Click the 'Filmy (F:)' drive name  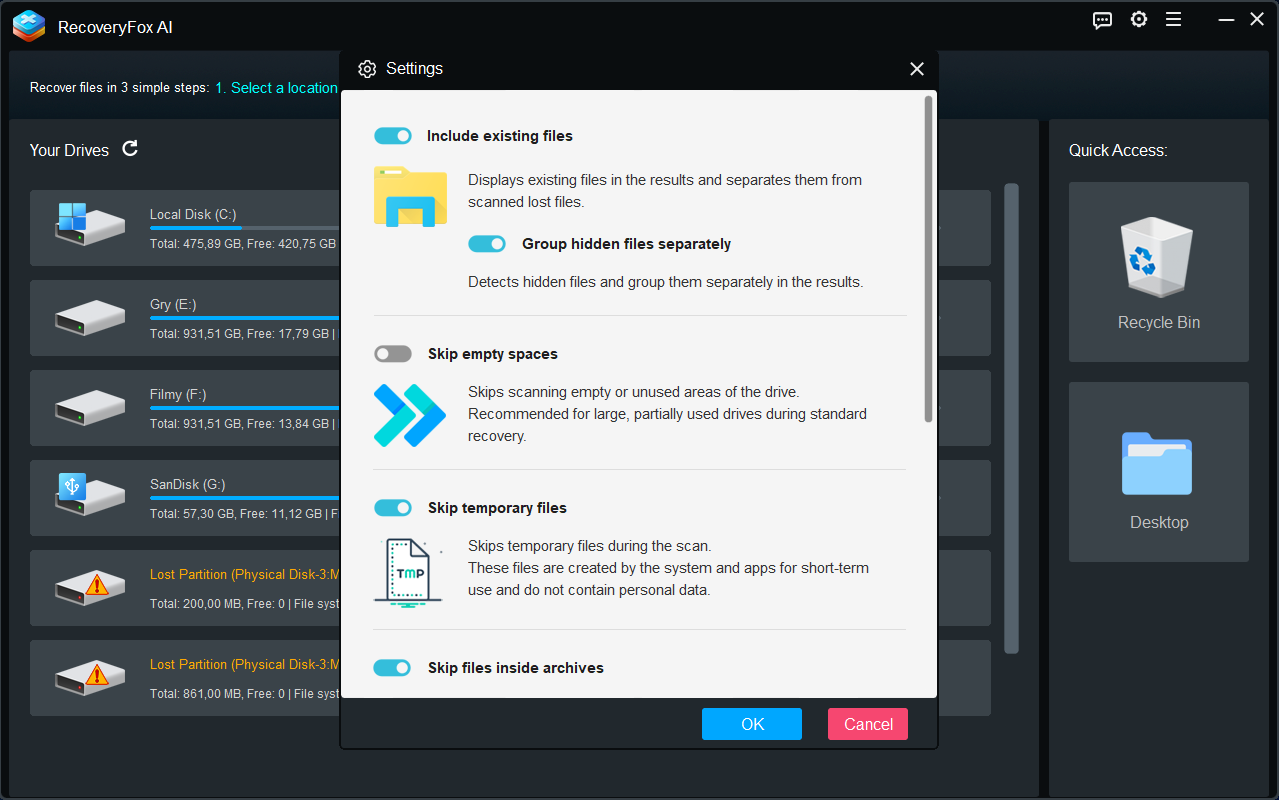(178, 394)
